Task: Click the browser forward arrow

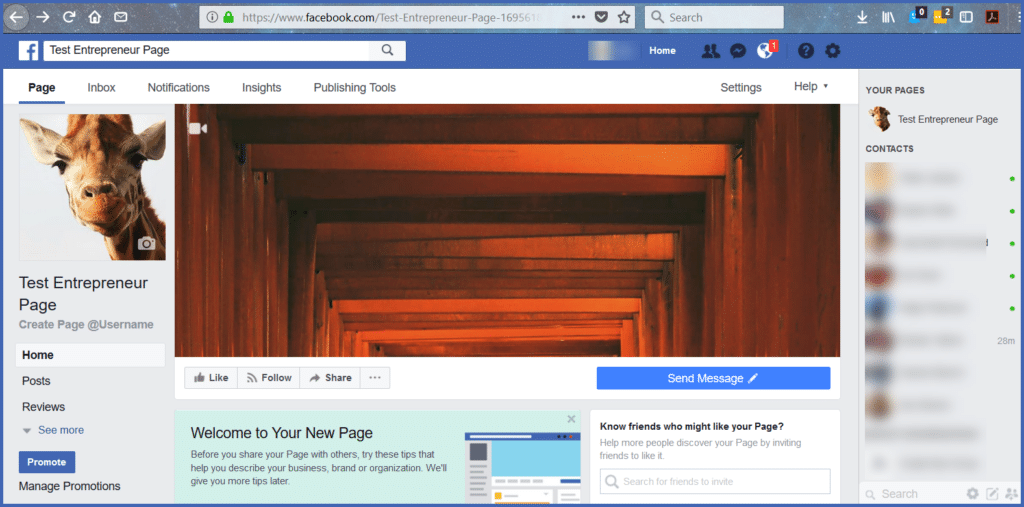Action: click(43, 18)
